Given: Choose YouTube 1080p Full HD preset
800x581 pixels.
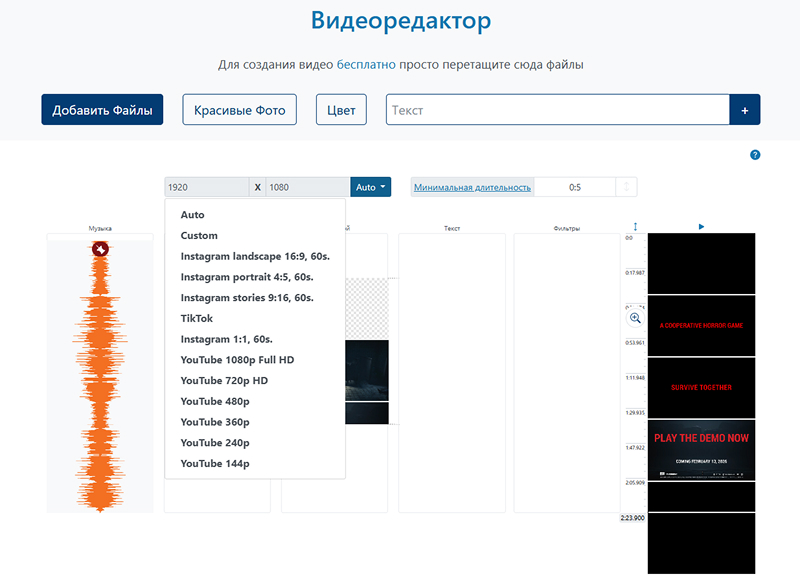Looking at the screenshot, I should [237, 359].
